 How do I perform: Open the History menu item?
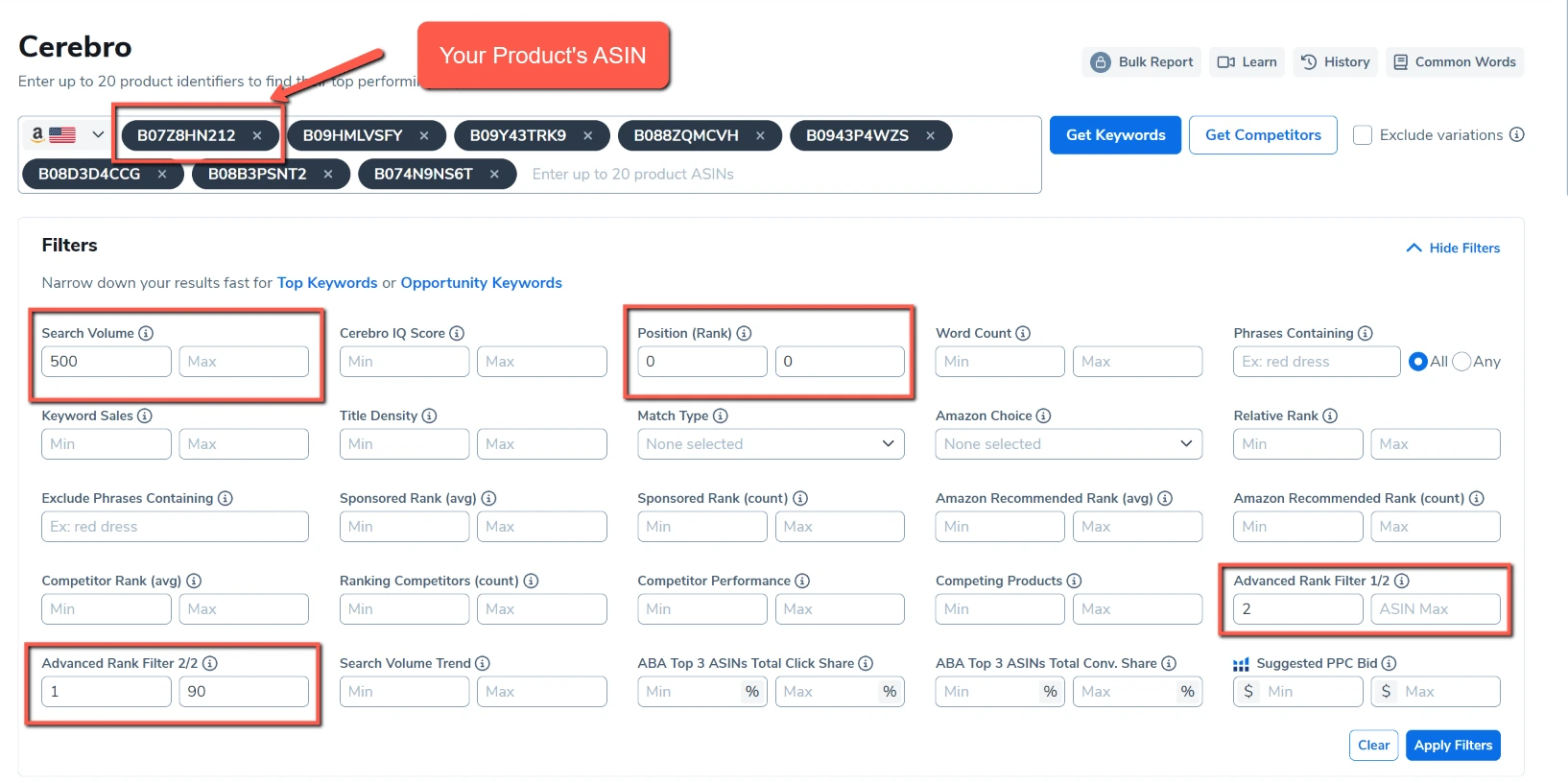click(1335, 62)
